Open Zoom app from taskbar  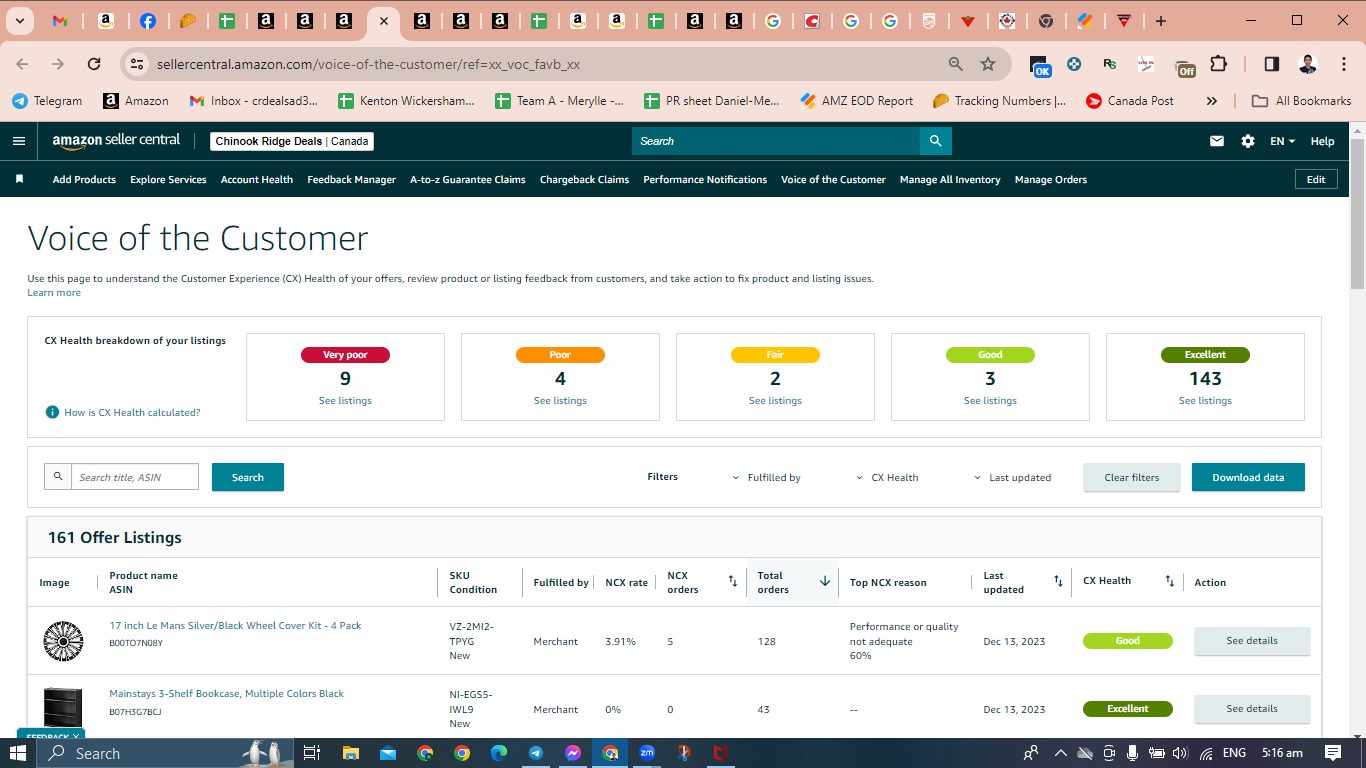coord(647,753)
